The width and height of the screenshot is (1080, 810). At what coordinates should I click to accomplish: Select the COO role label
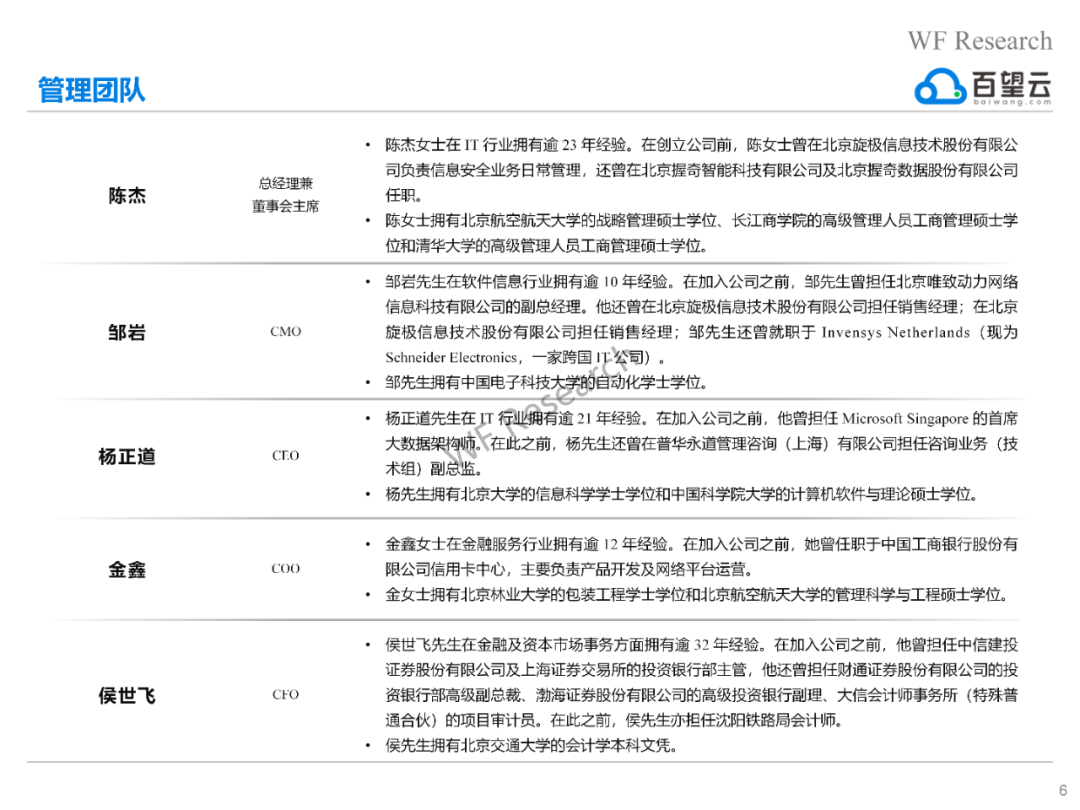(x=285, y=568)
